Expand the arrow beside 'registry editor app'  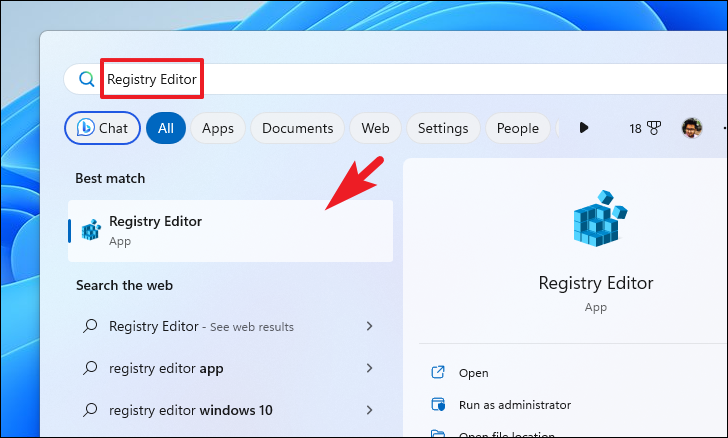[x=369, y=368]
